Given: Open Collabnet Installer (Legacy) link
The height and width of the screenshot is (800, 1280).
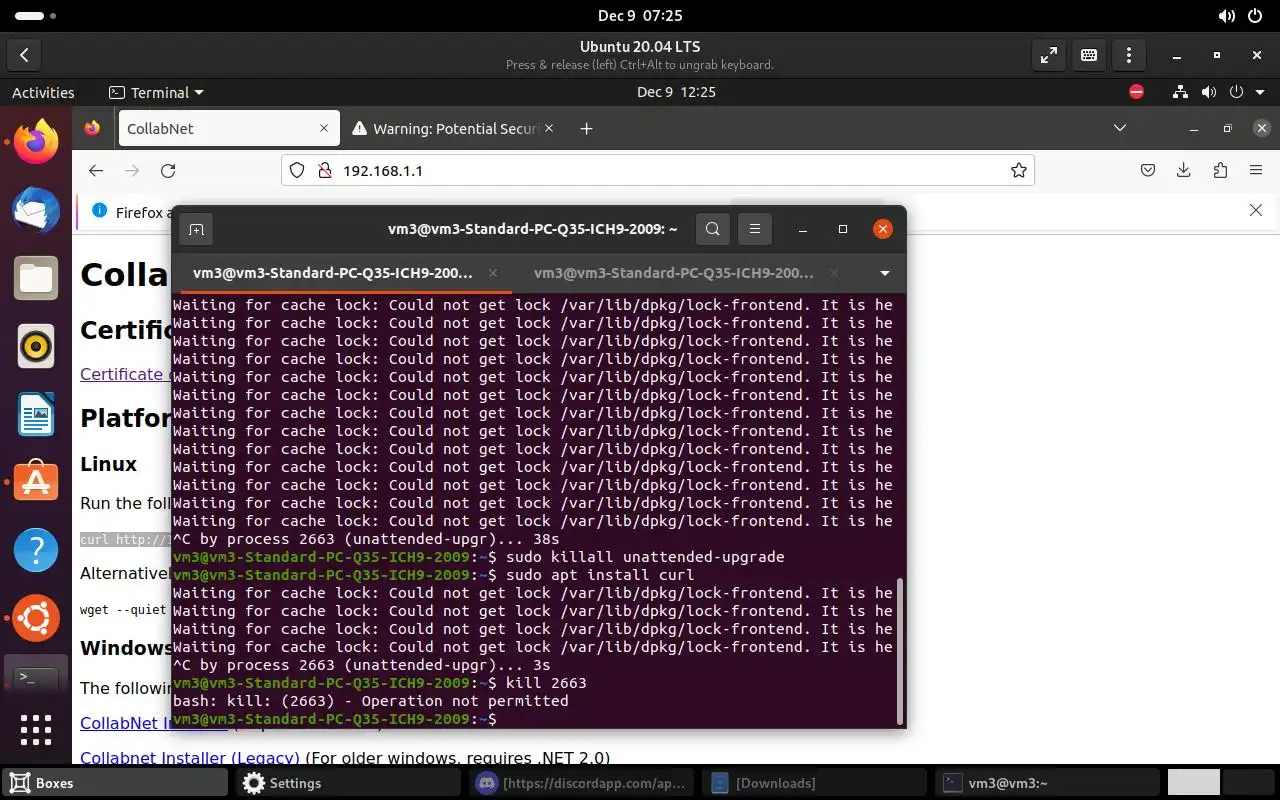Looking at the screenshot, I should 190,758.
